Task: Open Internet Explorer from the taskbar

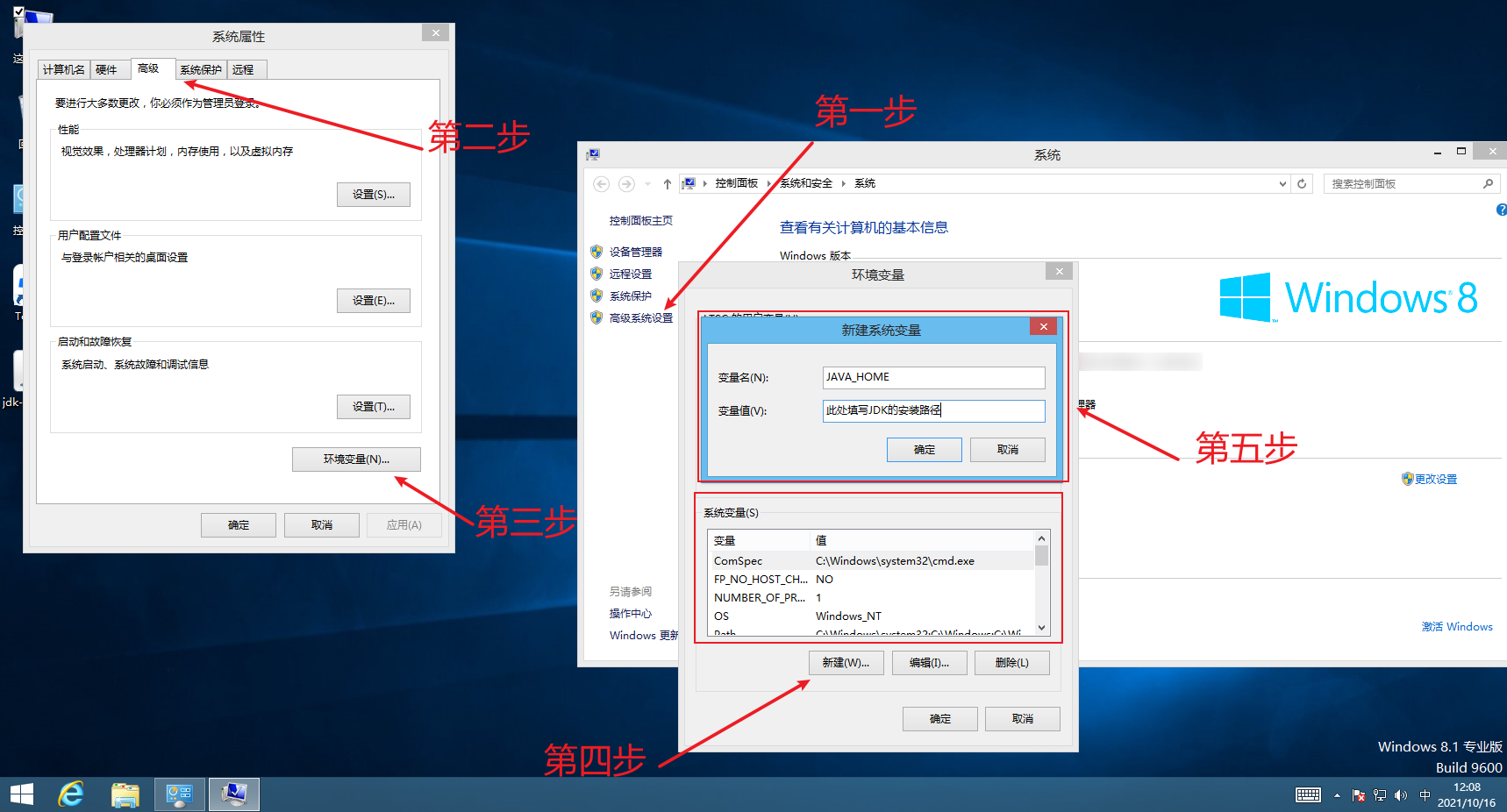Action: [71, 794]
